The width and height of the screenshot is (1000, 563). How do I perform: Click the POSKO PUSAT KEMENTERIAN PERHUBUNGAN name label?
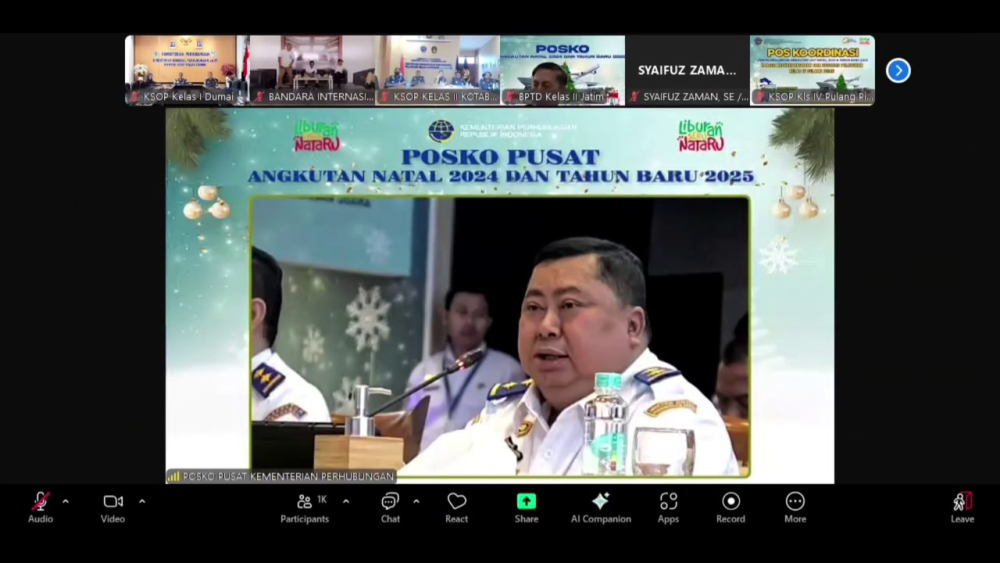(288, 476)
